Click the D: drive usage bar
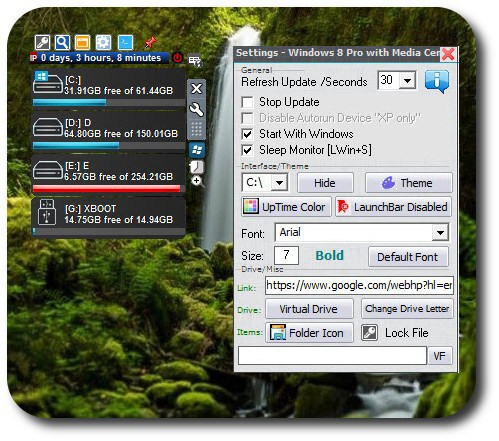Screen dimensions: 499x441 point(109,146)
